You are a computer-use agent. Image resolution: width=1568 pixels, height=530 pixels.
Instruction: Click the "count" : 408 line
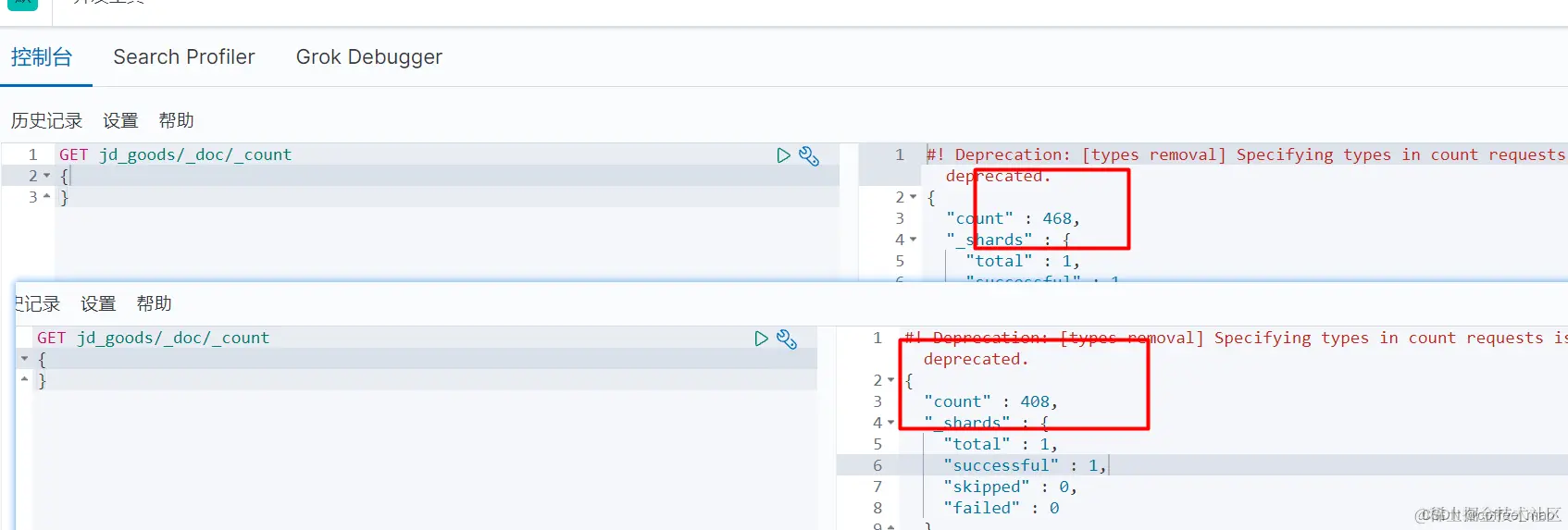tap(990, 401)
